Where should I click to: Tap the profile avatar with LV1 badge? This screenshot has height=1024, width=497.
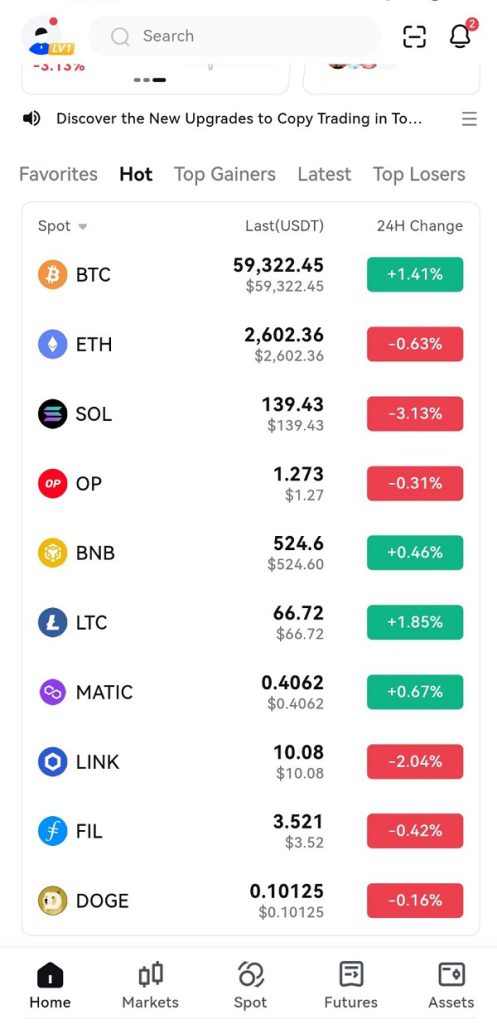tap(47, 37)
